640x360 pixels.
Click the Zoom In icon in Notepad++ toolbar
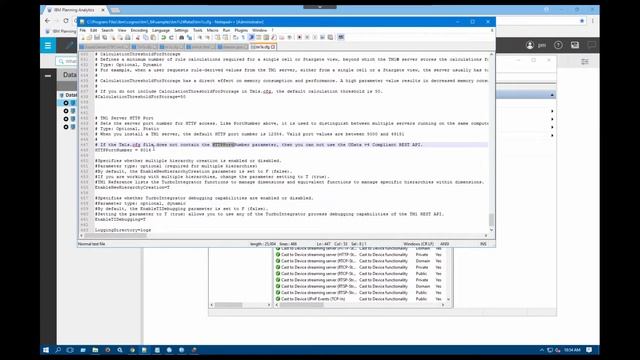(x=200, y=37)
